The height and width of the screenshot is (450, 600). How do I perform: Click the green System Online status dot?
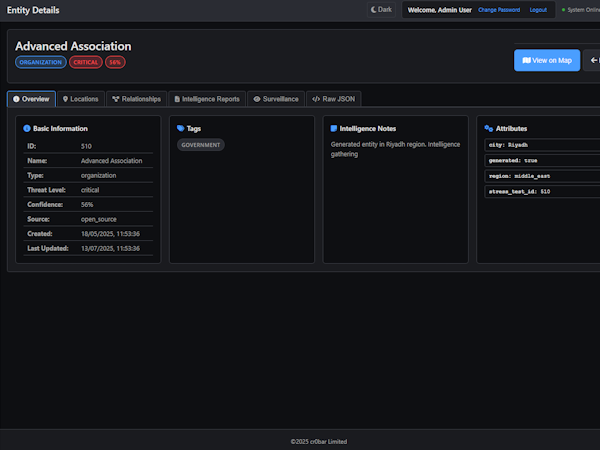(x=563, y=10)
